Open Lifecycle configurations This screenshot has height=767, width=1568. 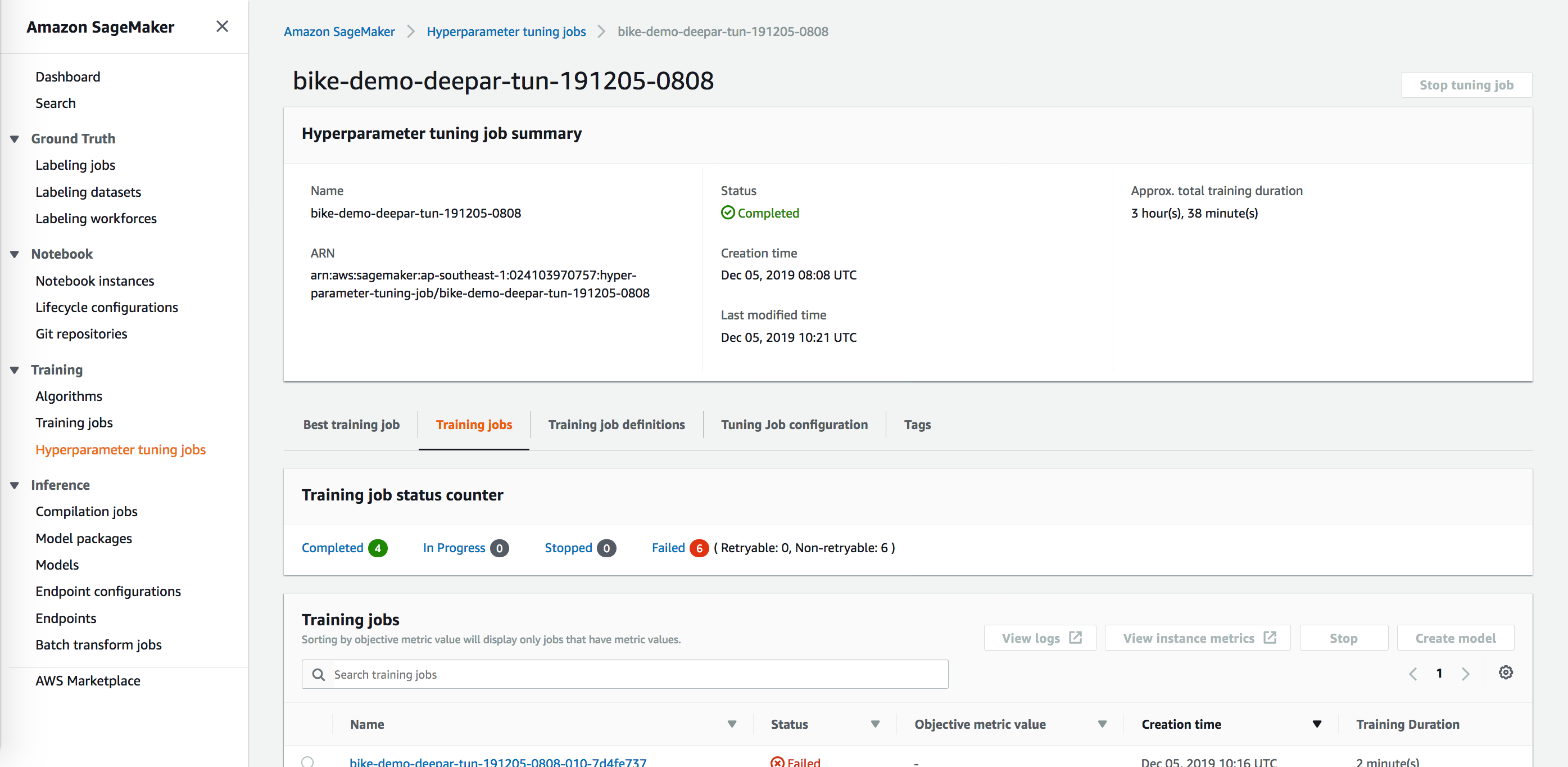click(107, 307)
